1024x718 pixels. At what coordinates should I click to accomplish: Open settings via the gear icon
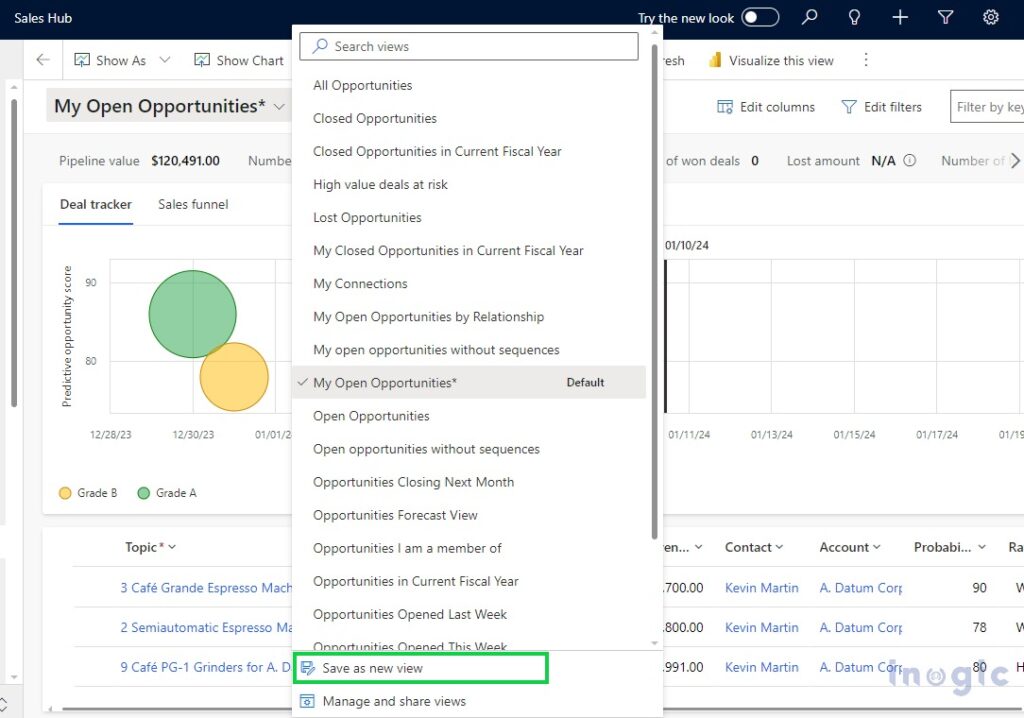(x=990, y=17)
